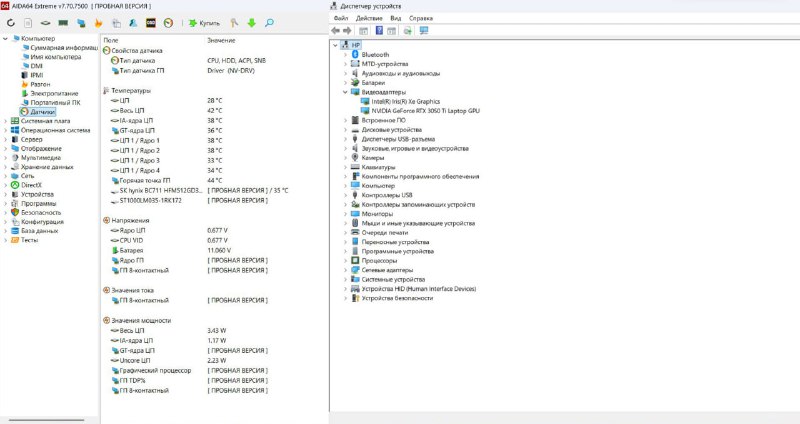Expand the Сетевые адаптеры category
This screenshot has height=424, width=800.
[345, 270]
